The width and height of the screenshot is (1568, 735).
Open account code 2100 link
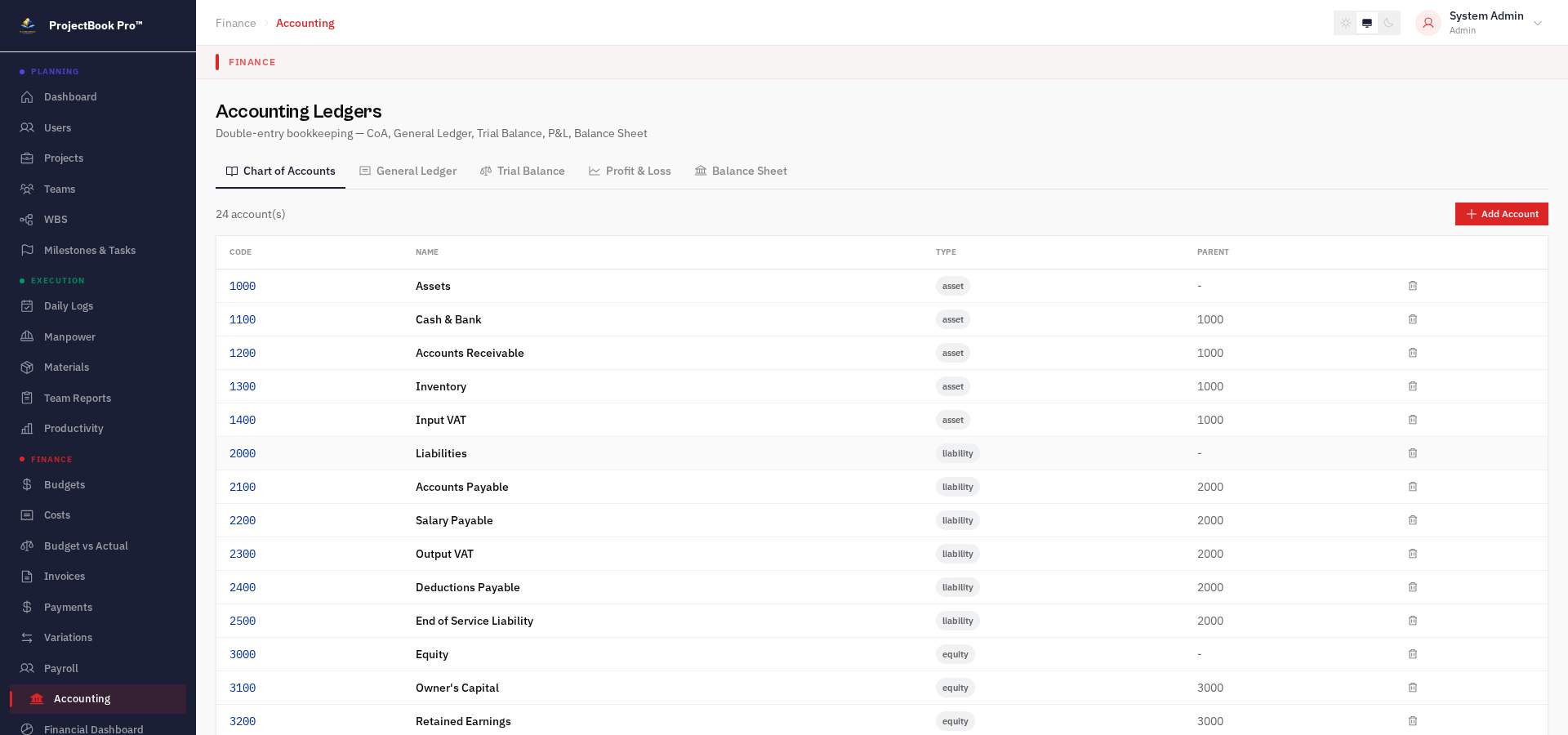point(243,487)
